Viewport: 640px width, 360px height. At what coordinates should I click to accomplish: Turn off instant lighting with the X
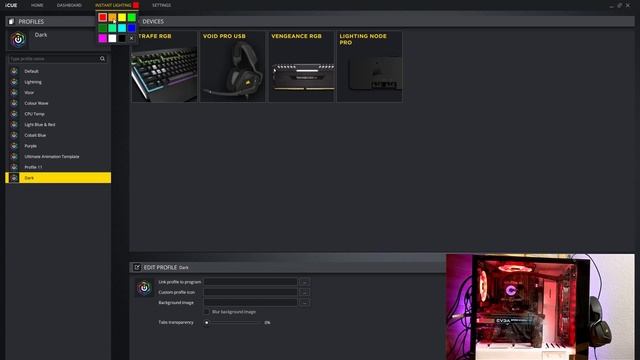click(x=131, y=38)
